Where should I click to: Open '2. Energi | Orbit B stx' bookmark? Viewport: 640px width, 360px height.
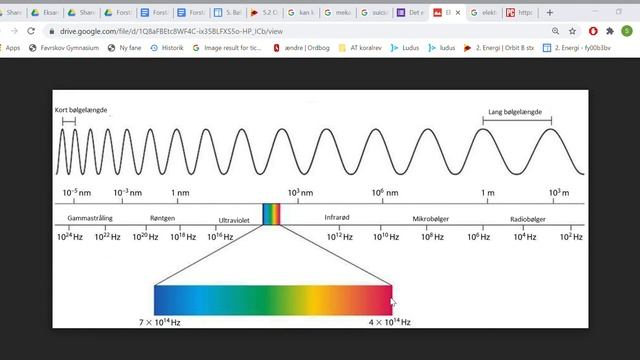coord(499,48)
